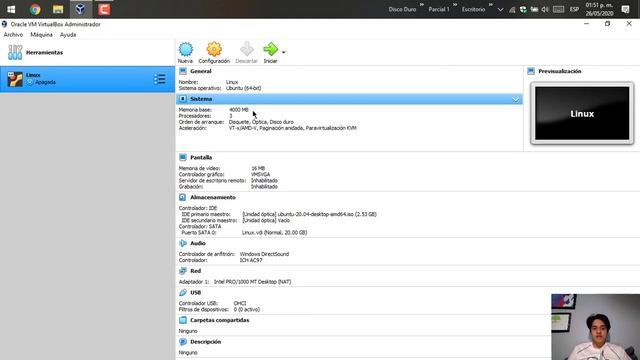Click the General section icon
This screenshot has height=360, width=640.
[x=183, y=71]
